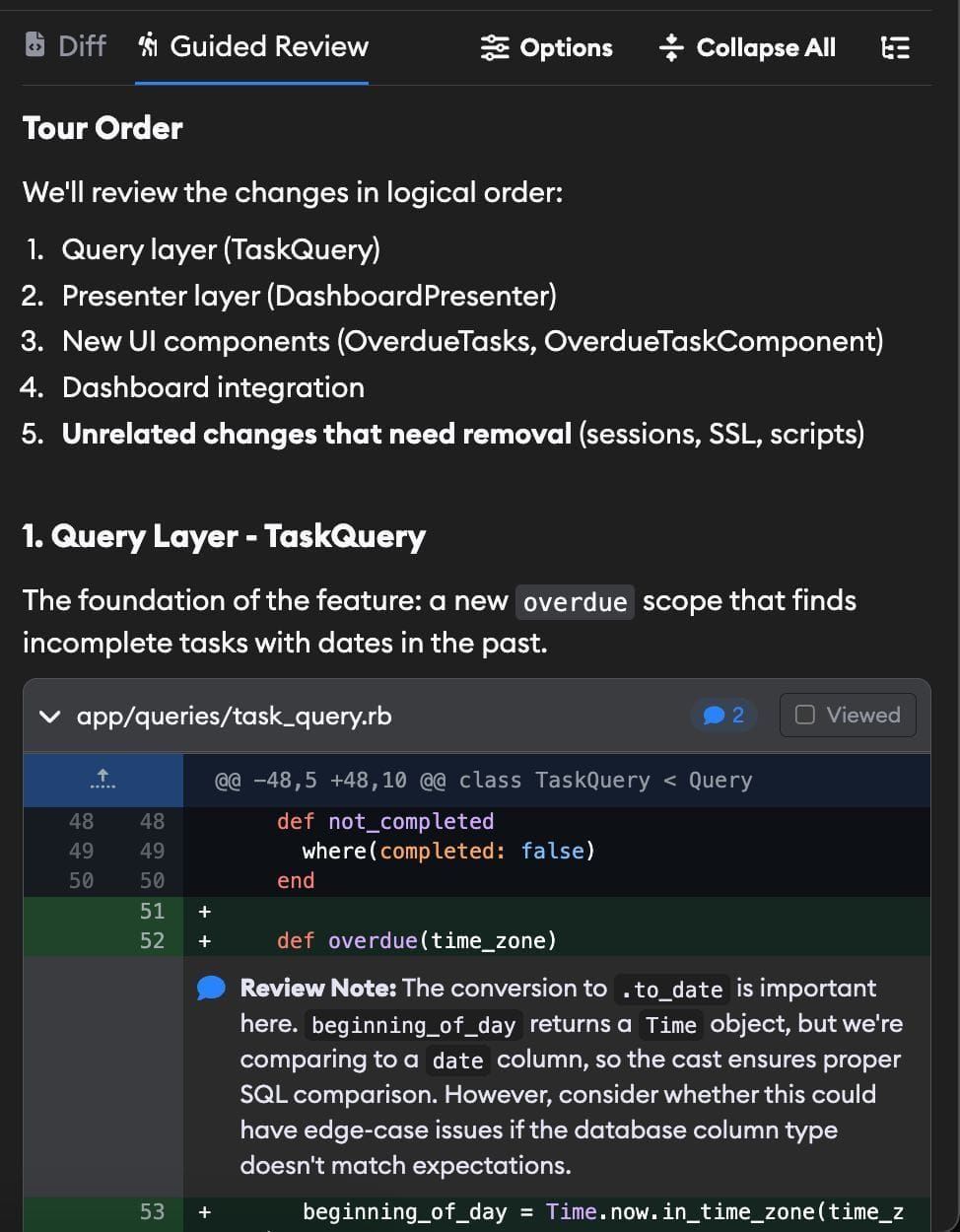Viewport: 960px width, 1232px height.
Task: Click the app/queries/task_query.rb file name
Action: (x=234, y=716)
